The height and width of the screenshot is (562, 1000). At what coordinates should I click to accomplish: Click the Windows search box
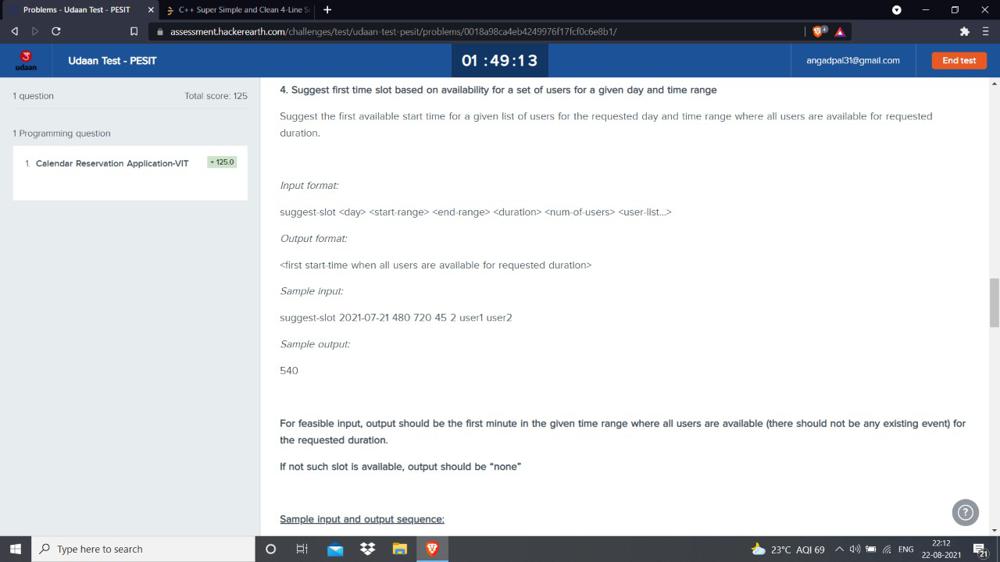click(x=143, y=549)
